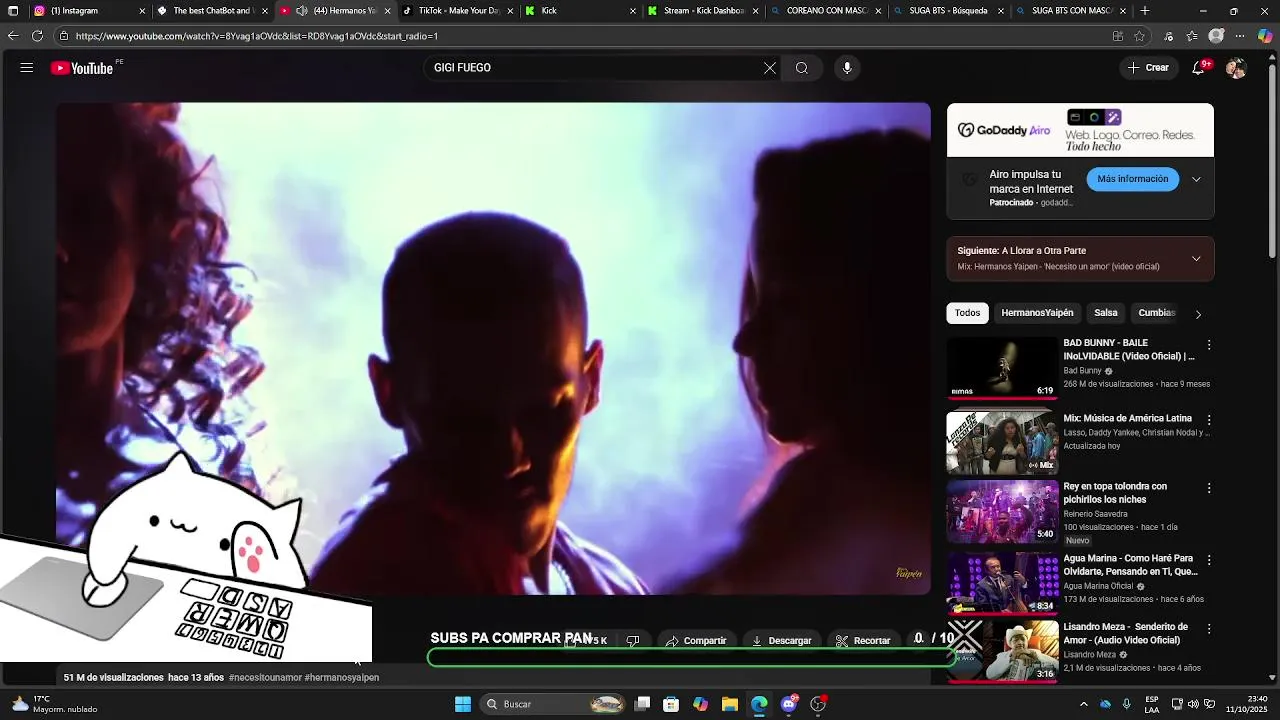The image size is (1280, 720).
Task: Open Discord from taskbar
Action: click(x=789, y=704)
